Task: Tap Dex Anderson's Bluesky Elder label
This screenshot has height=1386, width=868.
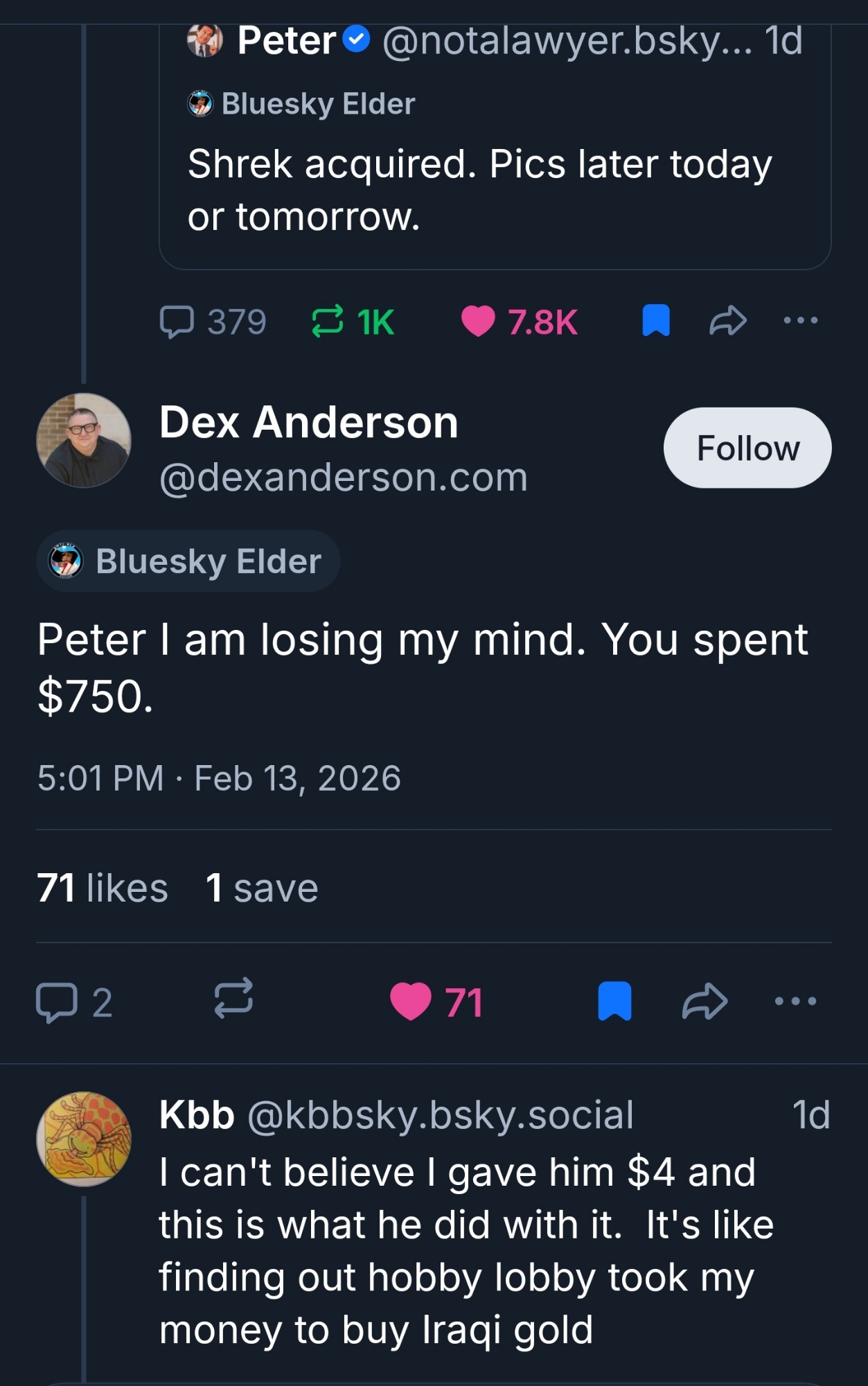Action: click(188, 561)
